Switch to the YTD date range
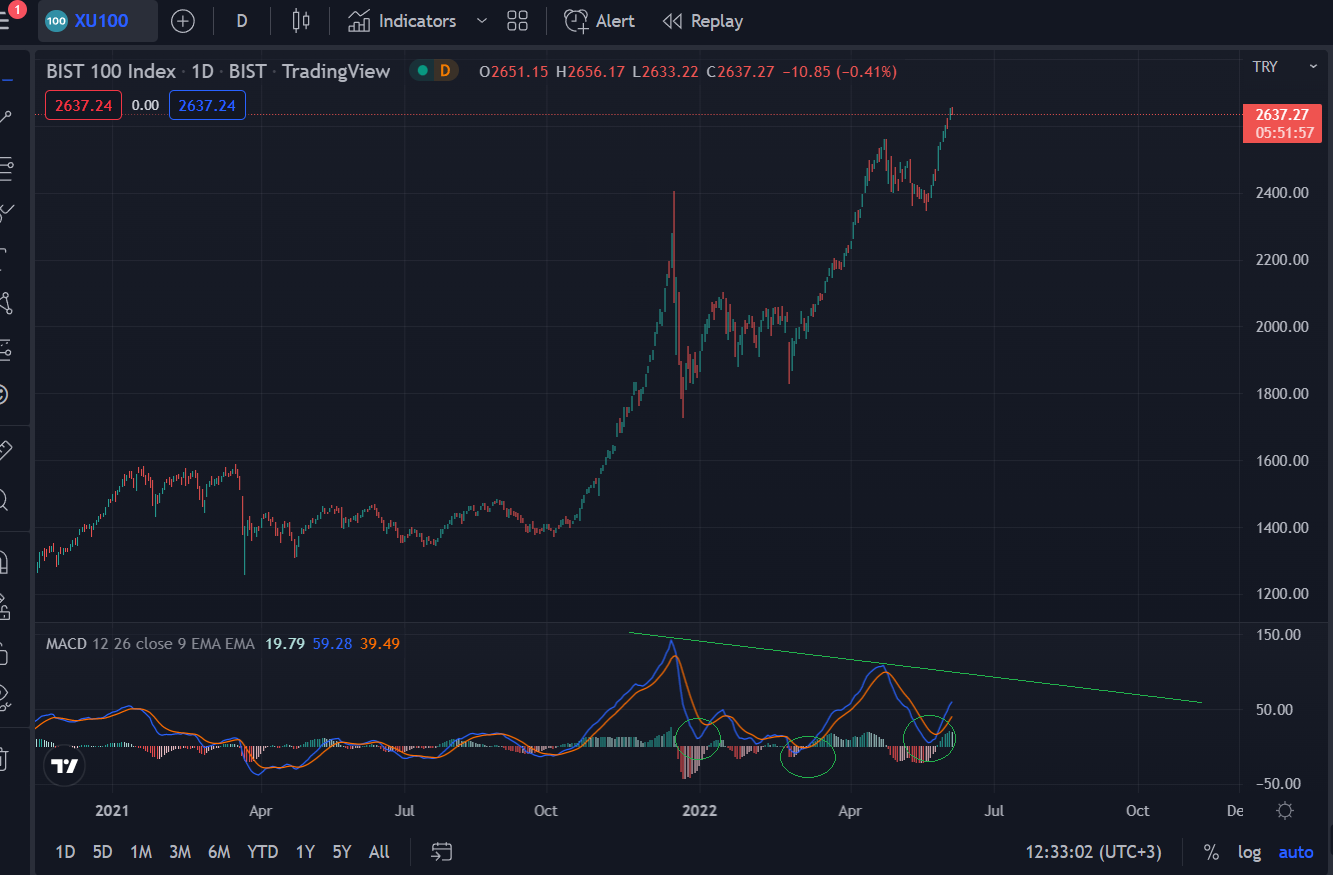Screen dimensions: 1333x875 click(263, 852)
